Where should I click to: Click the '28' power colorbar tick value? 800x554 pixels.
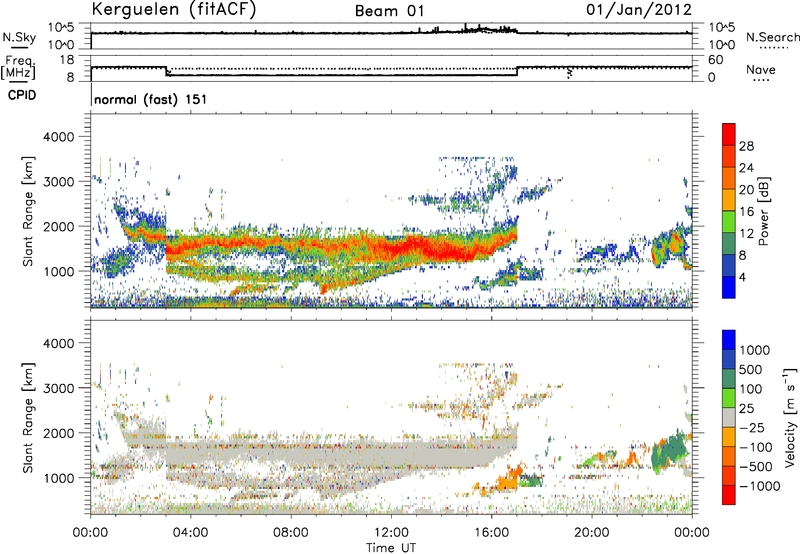click(746, 146)
